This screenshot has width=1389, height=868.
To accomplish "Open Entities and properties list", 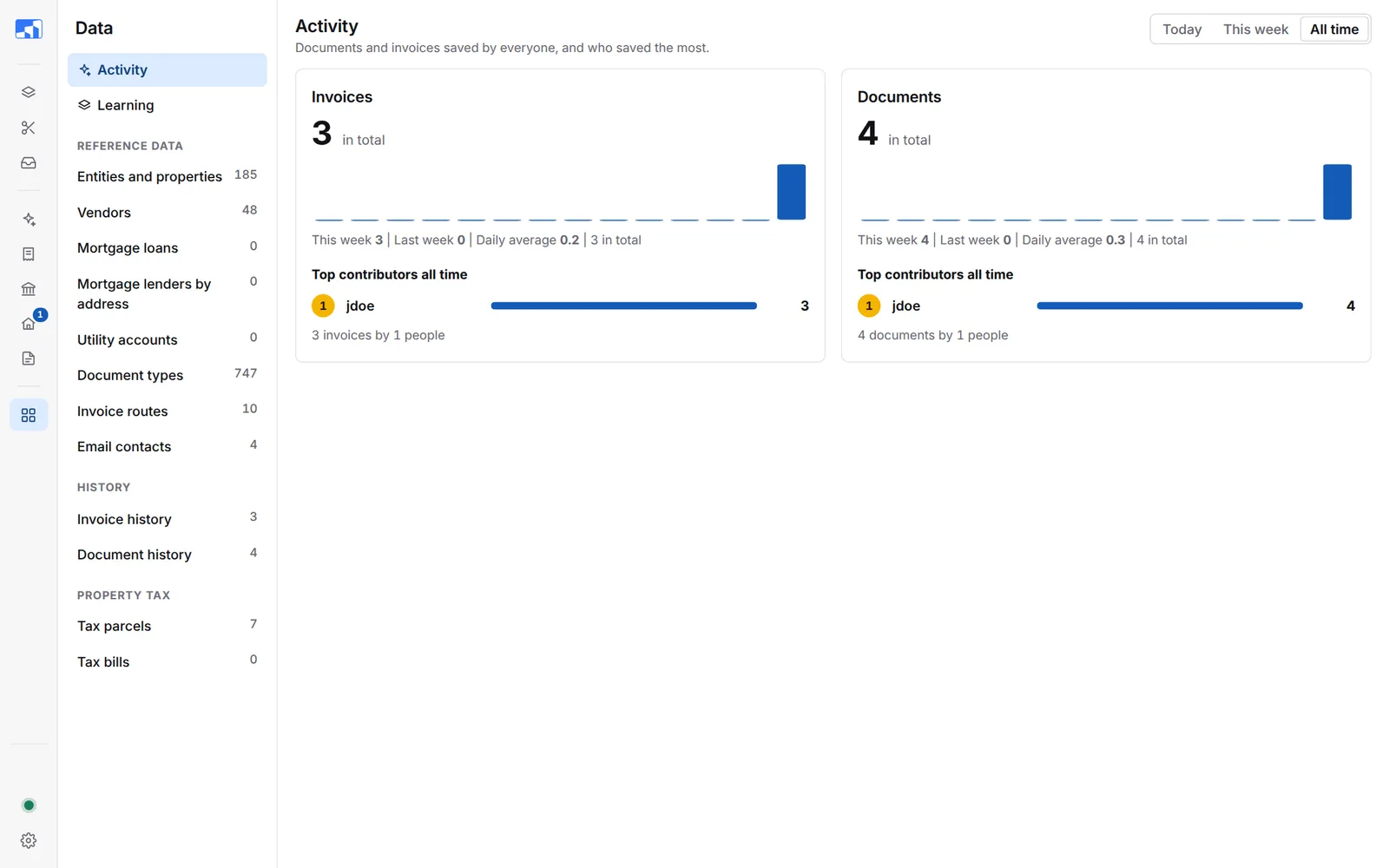I will [x=167, y=176].
